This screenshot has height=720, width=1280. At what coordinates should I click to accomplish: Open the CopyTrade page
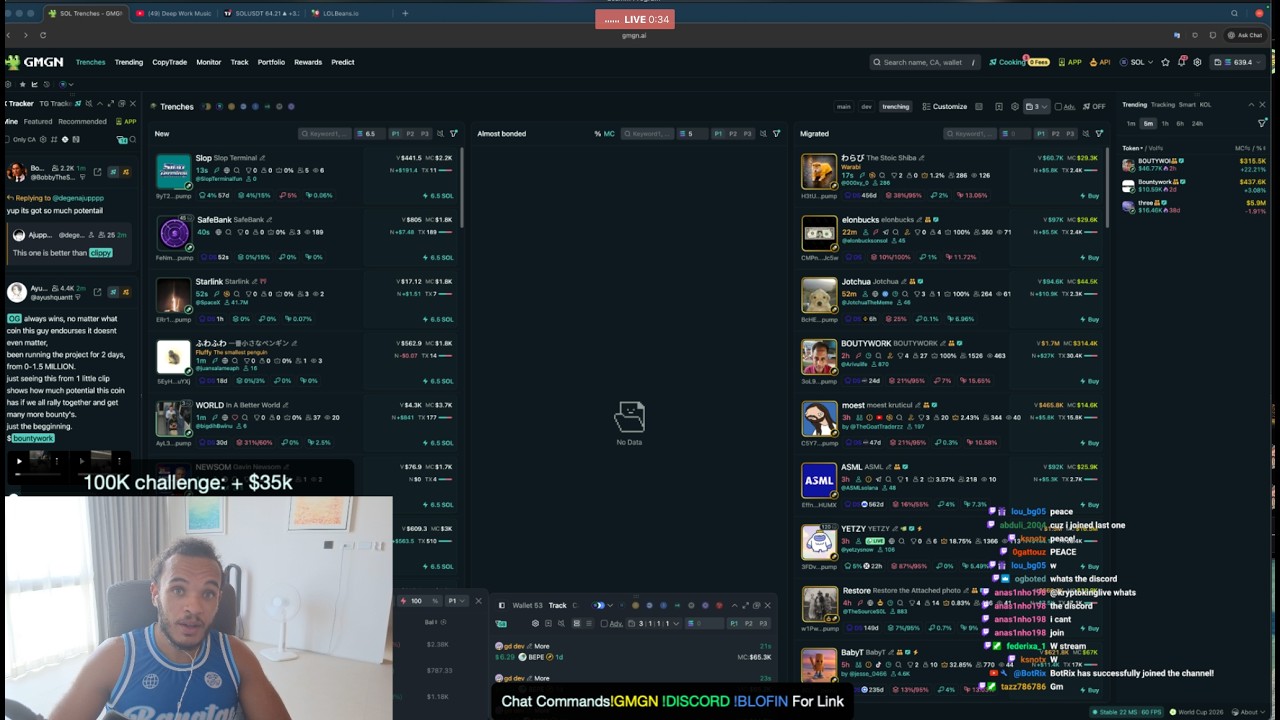[x=169, y=62]
